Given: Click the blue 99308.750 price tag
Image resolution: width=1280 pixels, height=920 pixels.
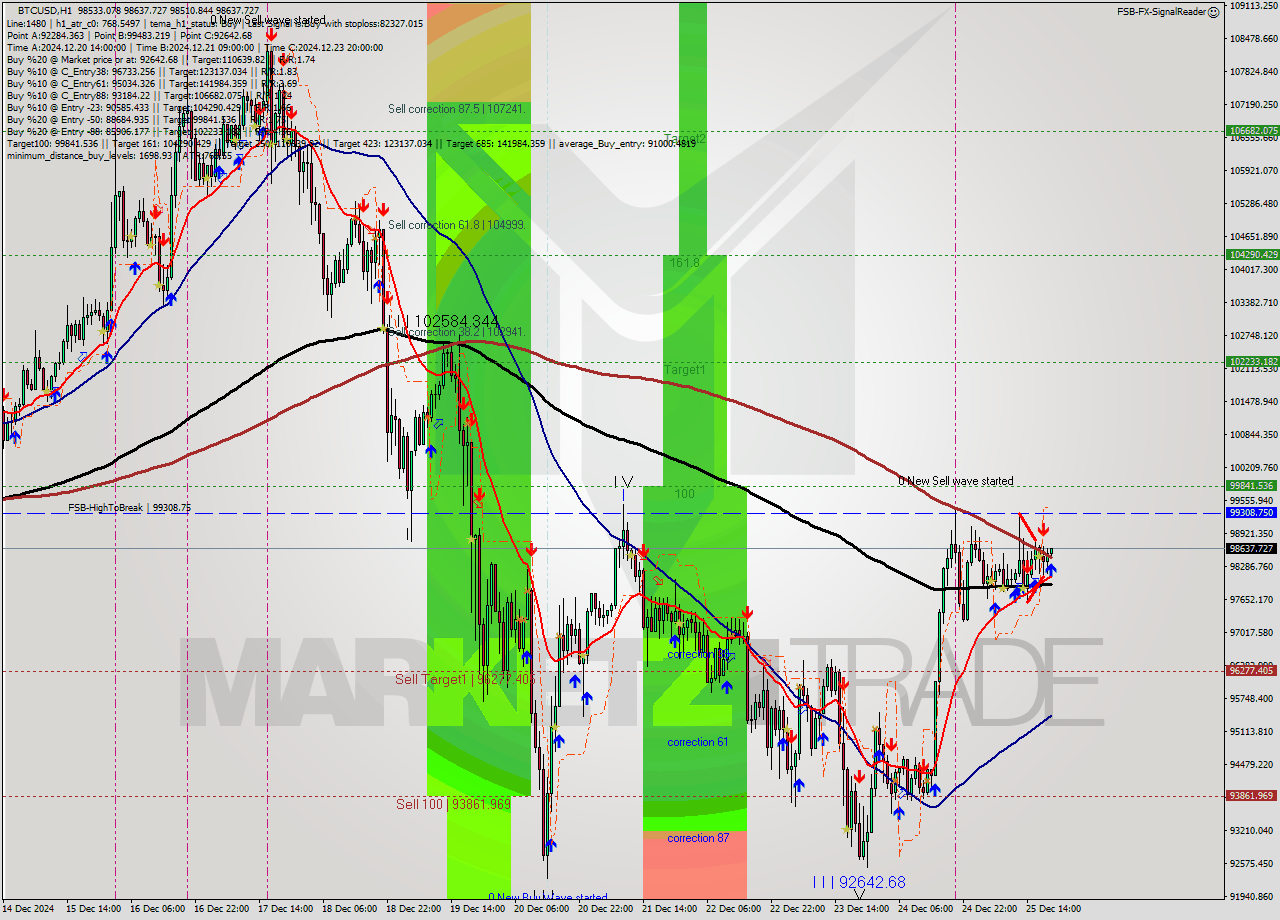Looking at the screenshot, I should tap(1252, 513).
